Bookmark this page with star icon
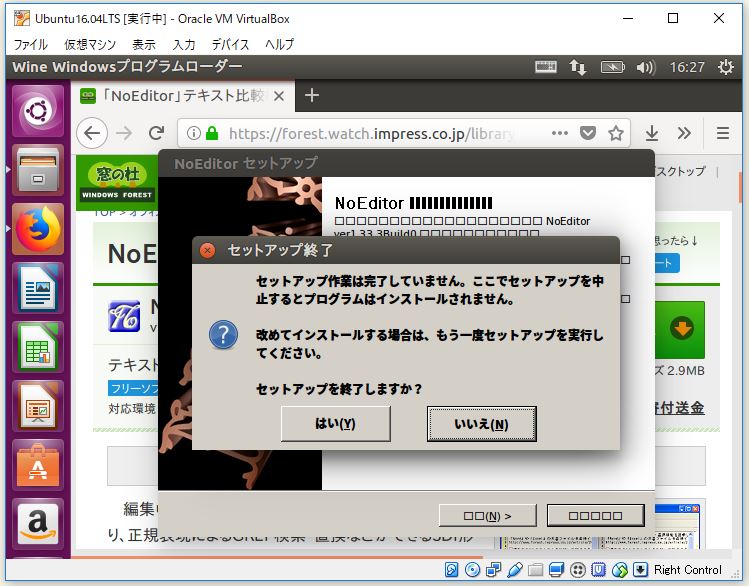749x586 pixels. (x=616, y=133)
